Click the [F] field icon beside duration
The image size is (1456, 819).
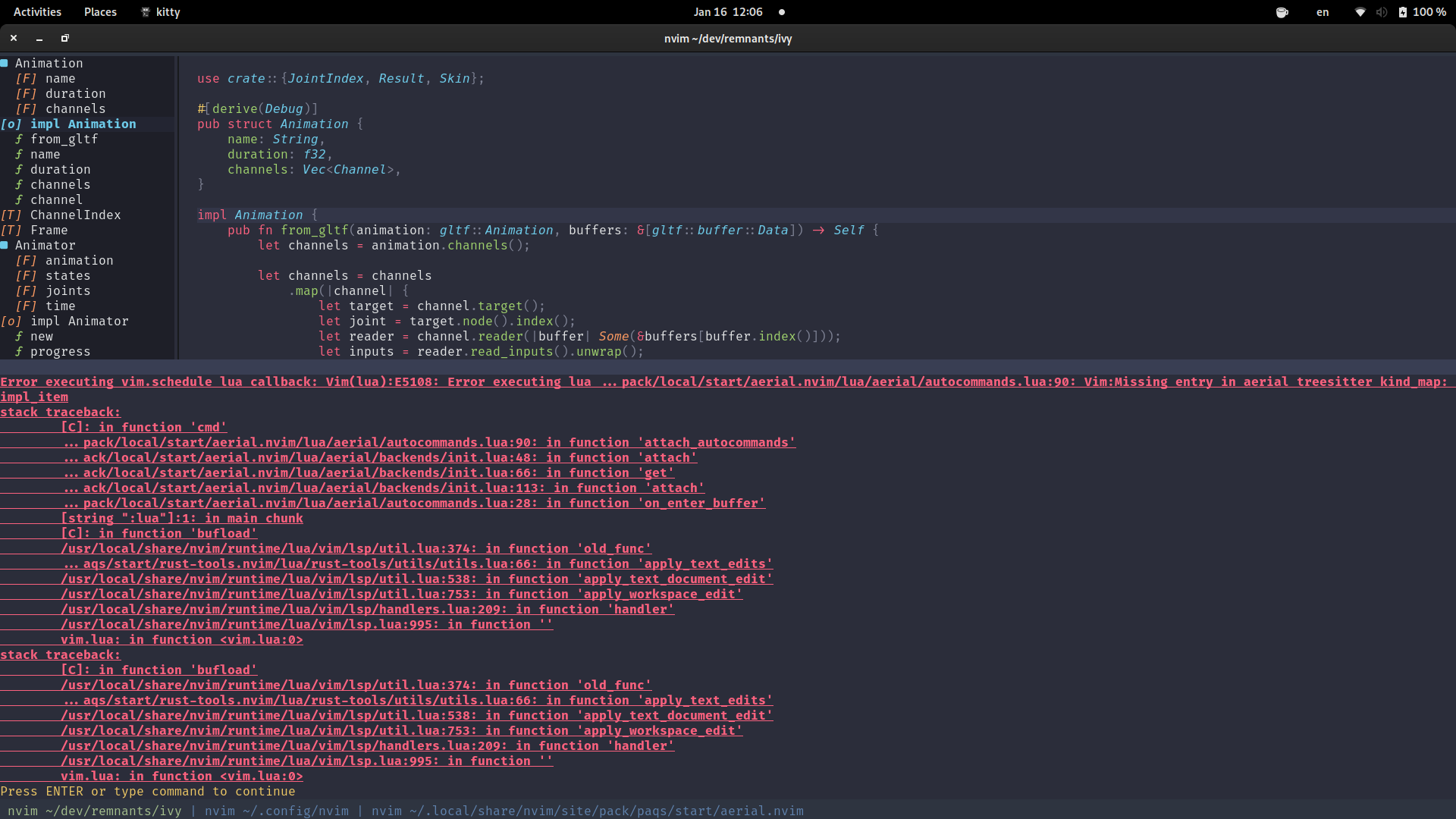[x=25, y=93]
